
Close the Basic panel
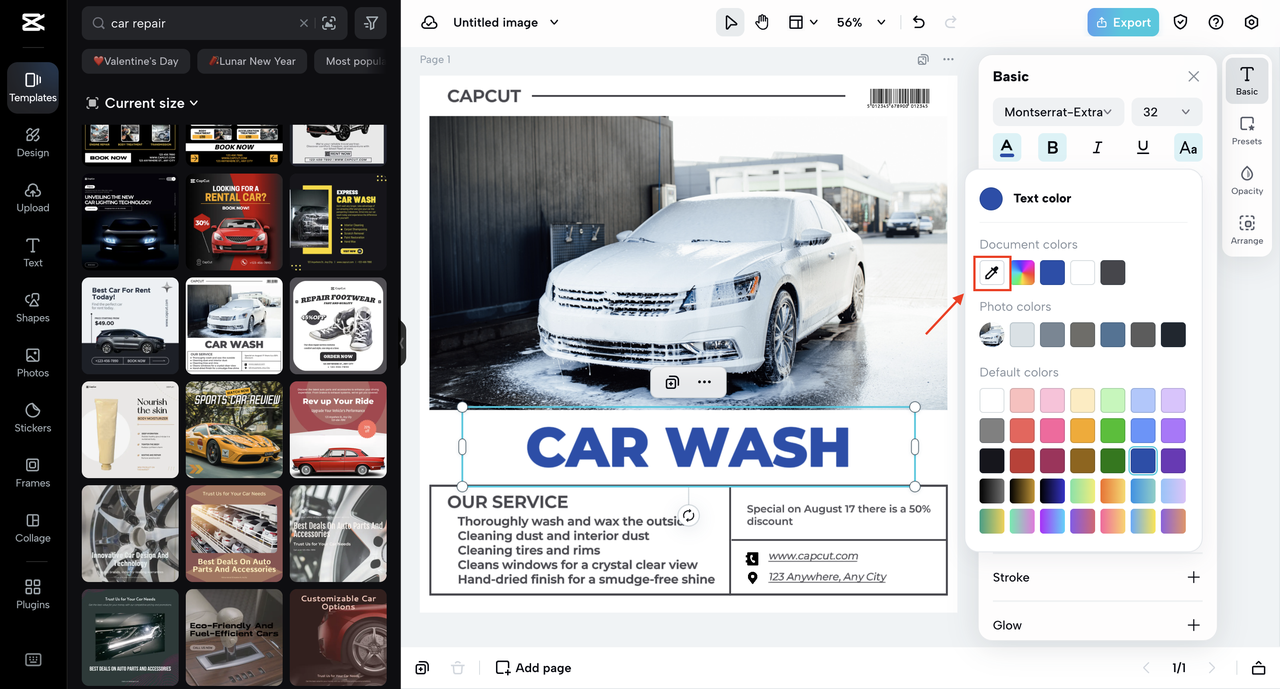[1193, 76]
